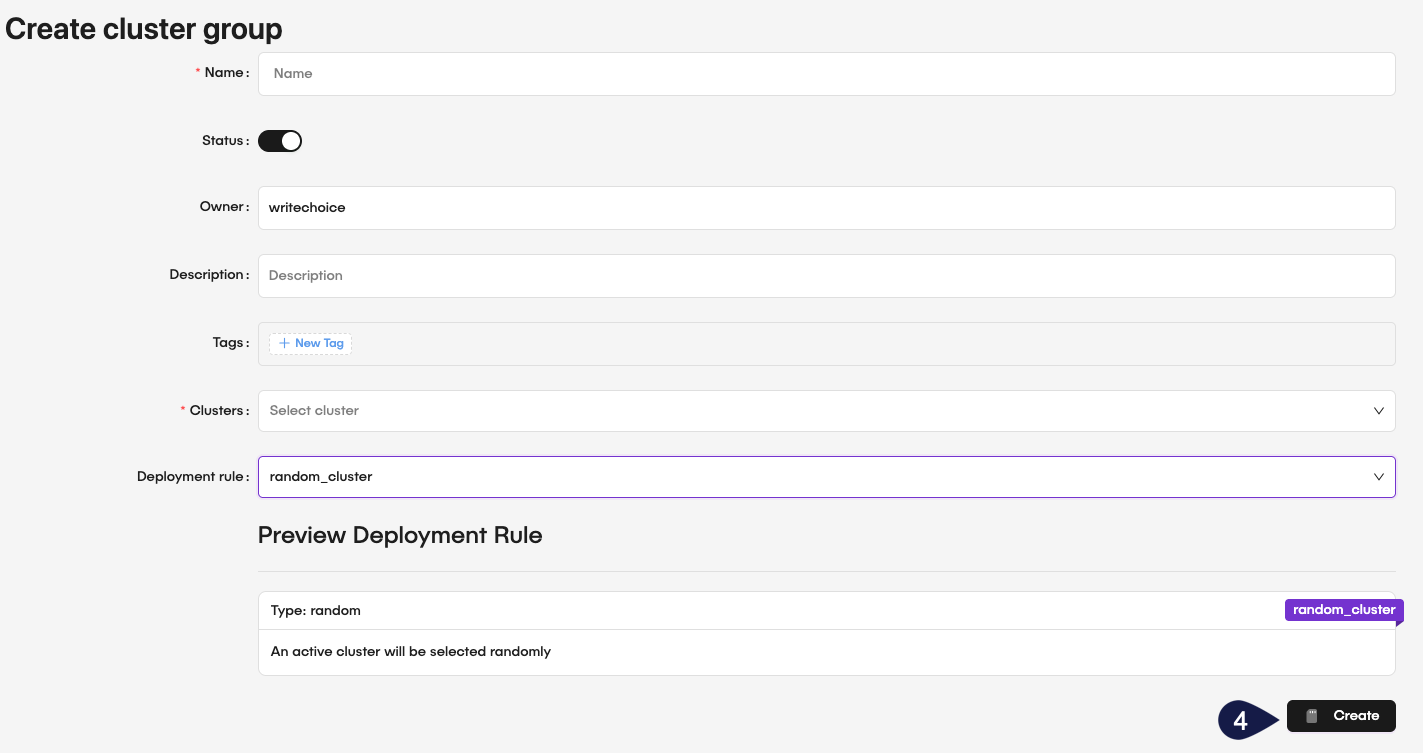Click the purple random_cluster badge

[1343, 610]
